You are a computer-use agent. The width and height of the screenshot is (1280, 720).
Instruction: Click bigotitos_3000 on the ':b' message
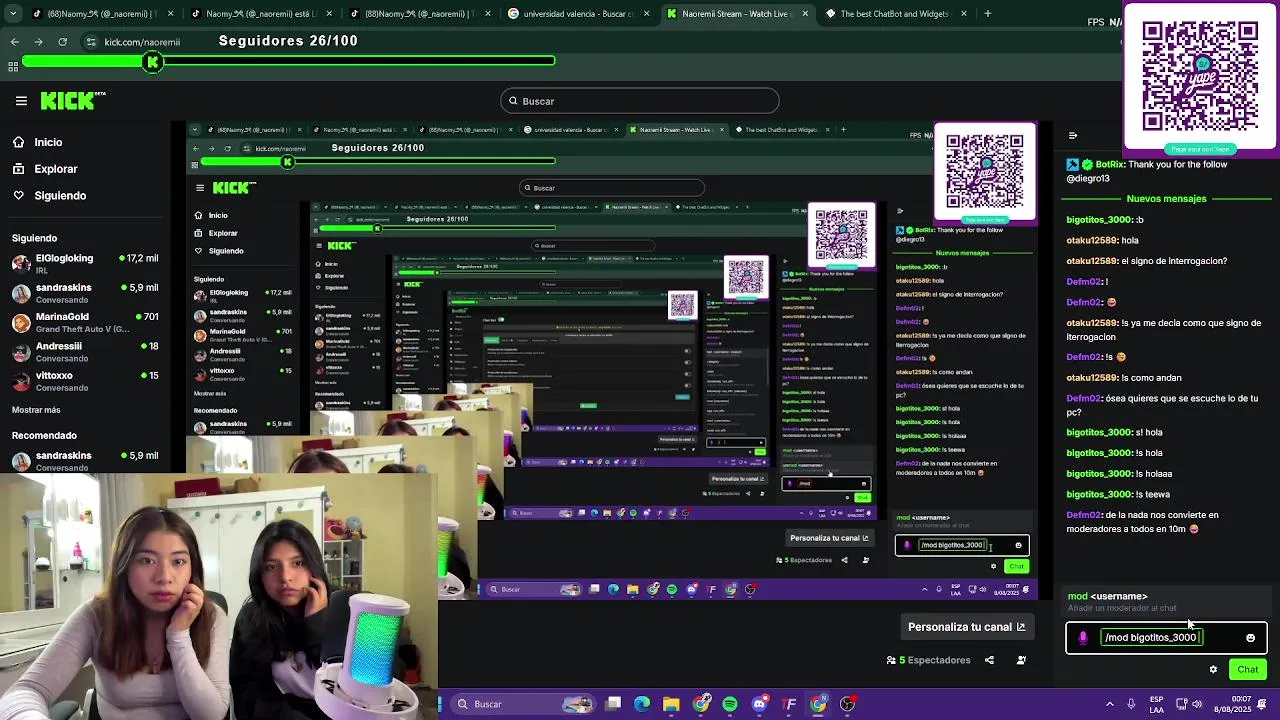click(x=1099, y=220)
